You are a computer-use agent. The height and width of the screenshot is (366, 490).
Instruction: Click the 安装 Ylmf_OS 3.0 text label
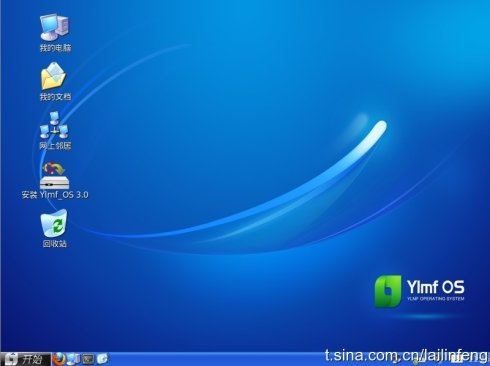tap(55, 195)
